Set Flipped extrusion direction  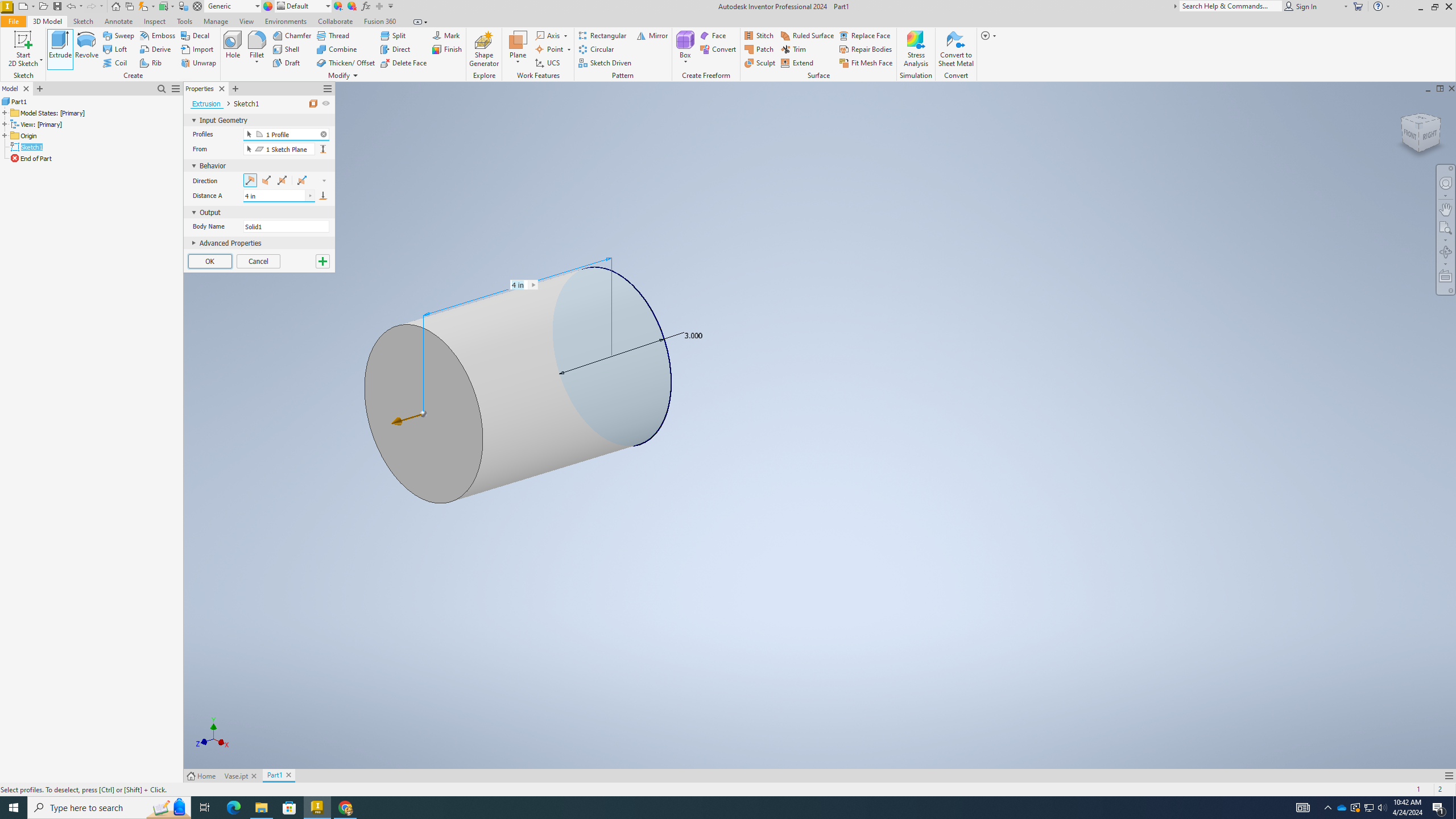(x=266, y=180)
